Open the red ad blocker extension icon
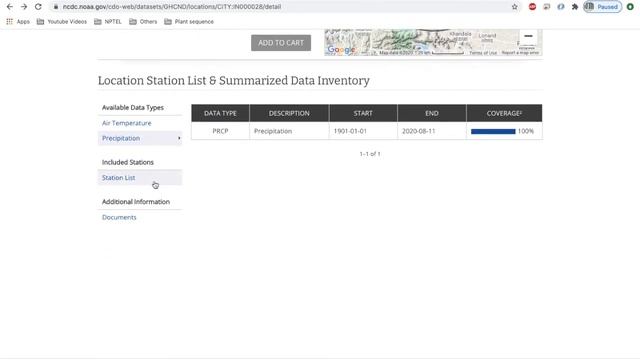 click(x=532, y=7)
